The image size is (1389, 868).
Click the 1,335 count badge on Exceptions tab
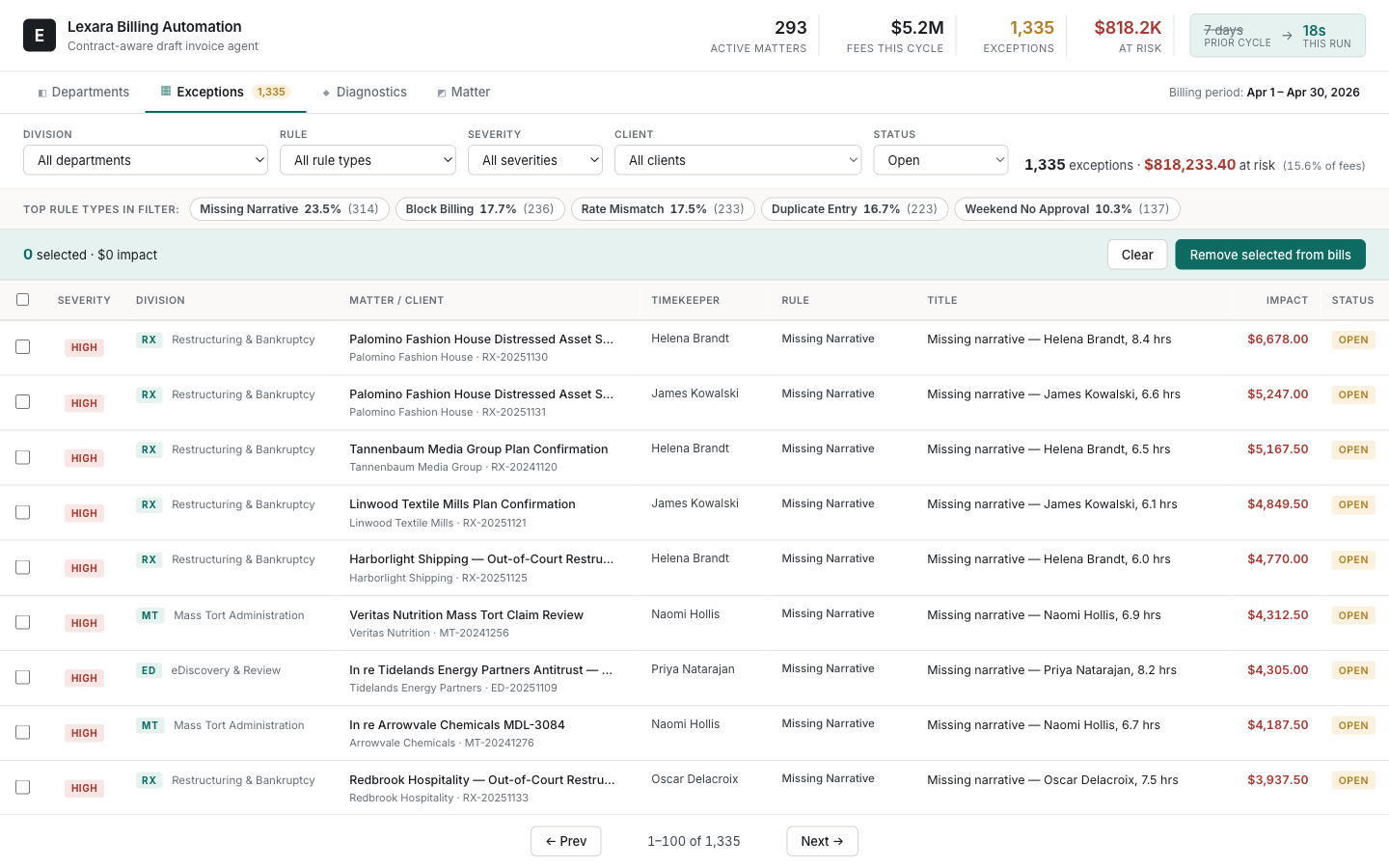pyautogui.click(x=271, y=92)
